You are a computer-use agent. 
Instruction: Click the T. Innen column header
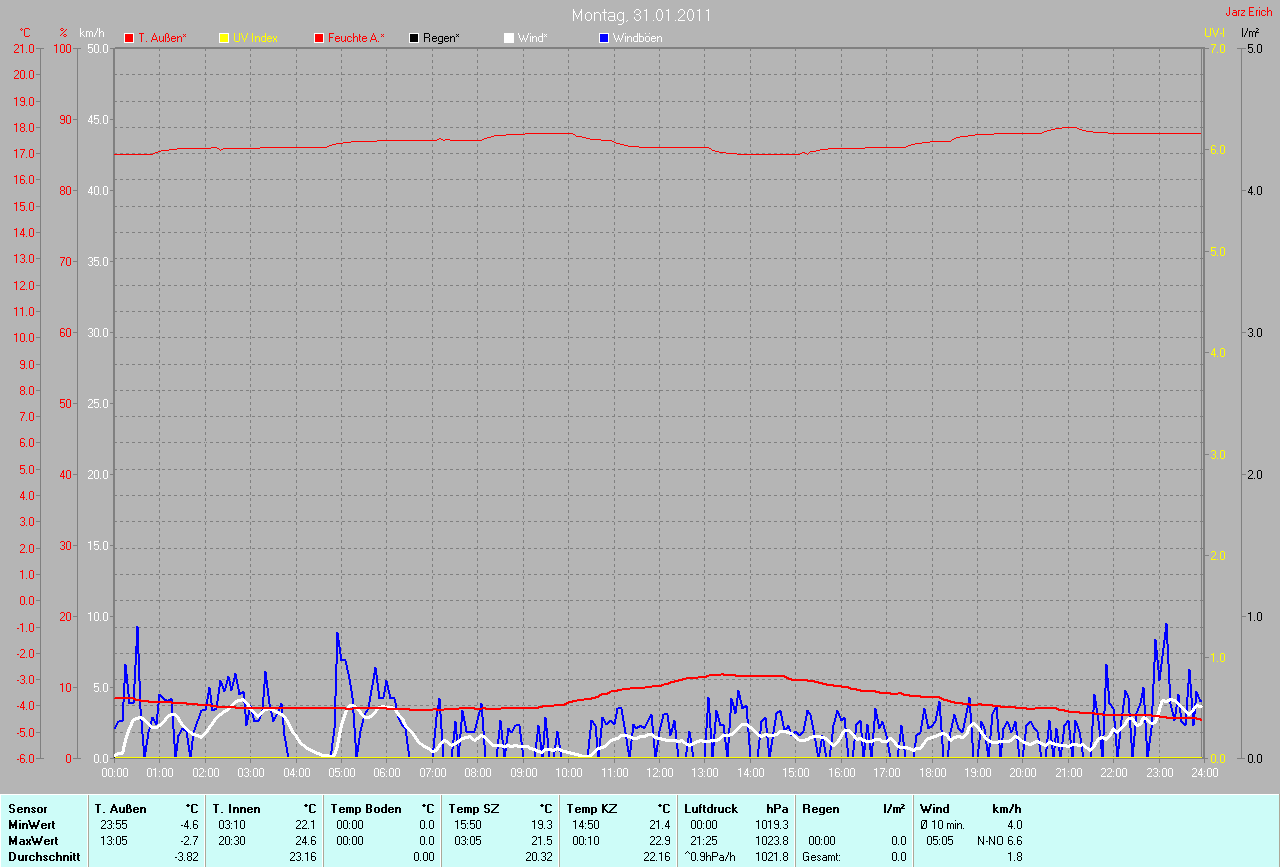pos(236,809)
